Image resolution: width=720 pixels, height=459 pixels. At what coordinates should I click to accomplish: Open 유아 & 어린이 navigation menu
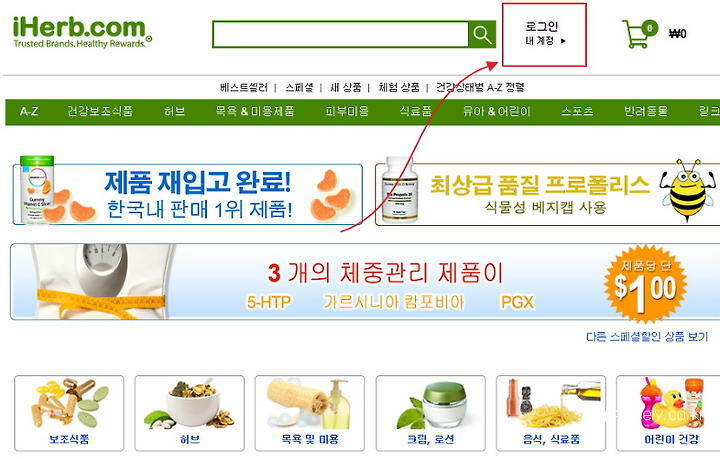click(x=496, y=111)
